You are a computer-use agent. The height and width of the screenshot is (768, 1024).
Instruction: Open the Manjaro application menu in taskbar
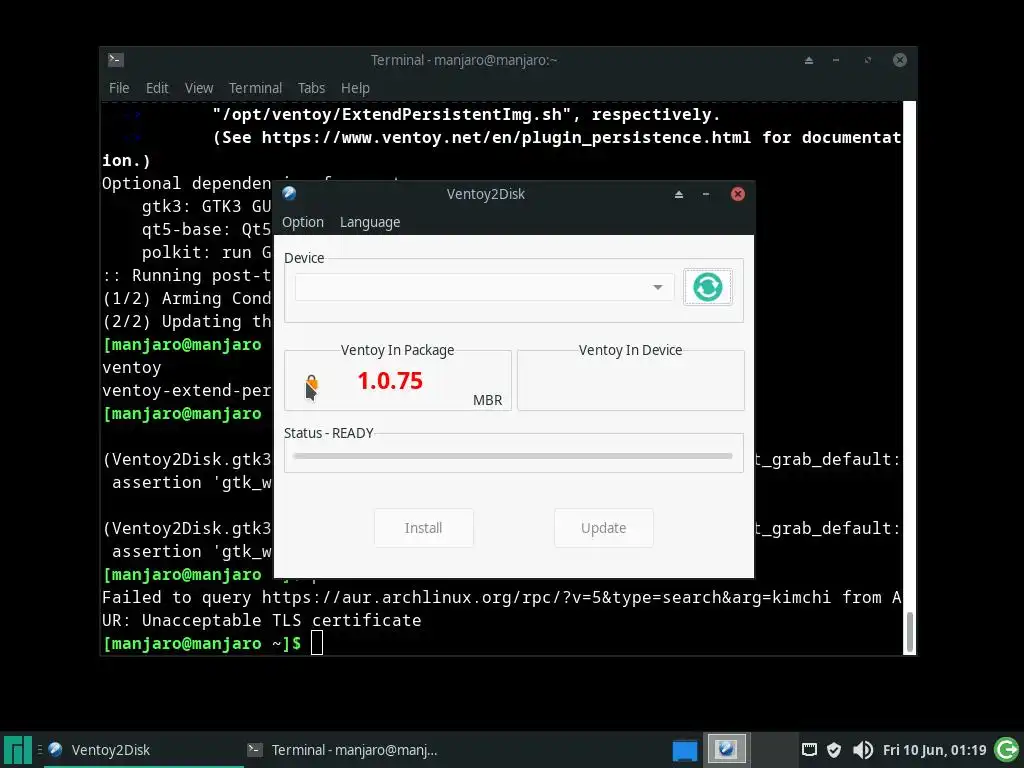point(17,750)
